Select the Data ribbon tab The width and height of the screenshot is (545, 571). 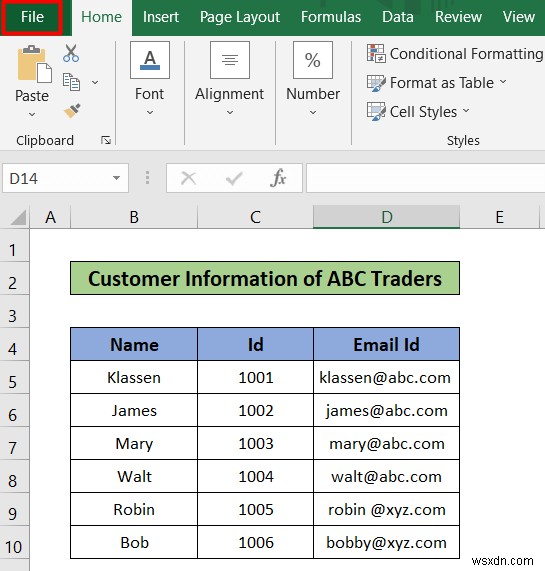pyautogui.click(x=398, y=17)
